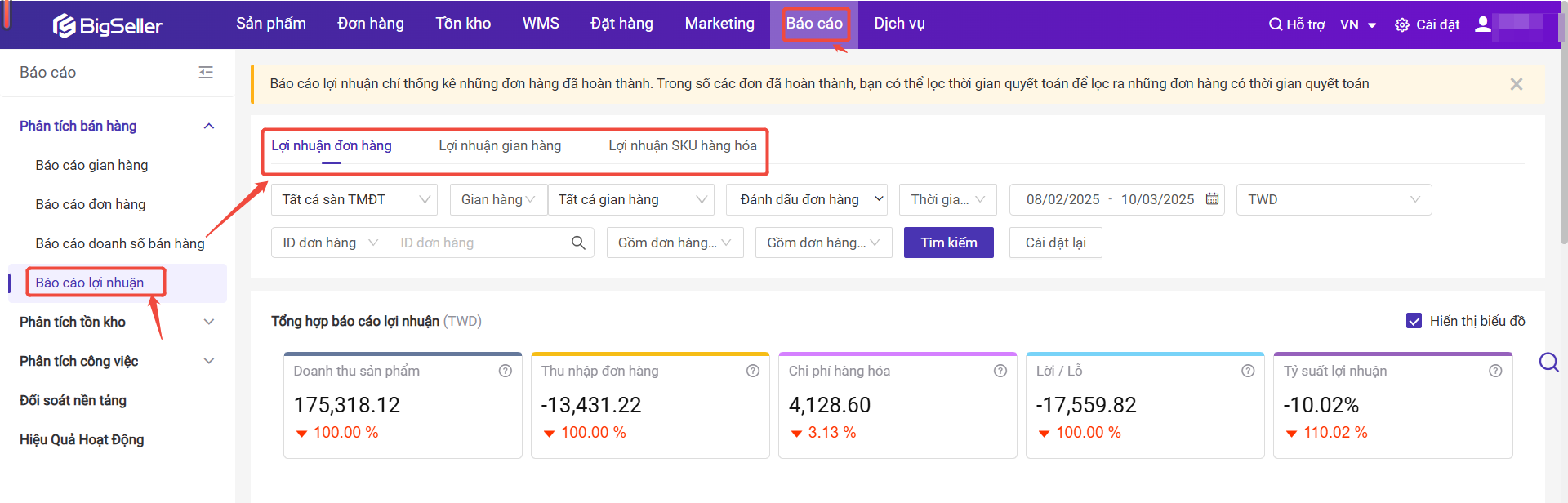Click the floating search icon at right edge

[x=1548, y=362]
